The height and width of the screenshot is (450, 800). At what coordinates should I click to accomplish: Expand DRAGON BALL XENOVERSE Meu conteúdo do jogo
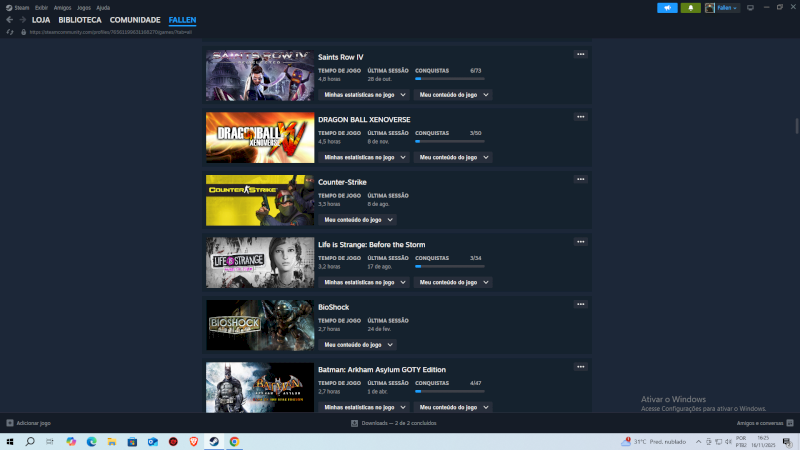[453, 157]
